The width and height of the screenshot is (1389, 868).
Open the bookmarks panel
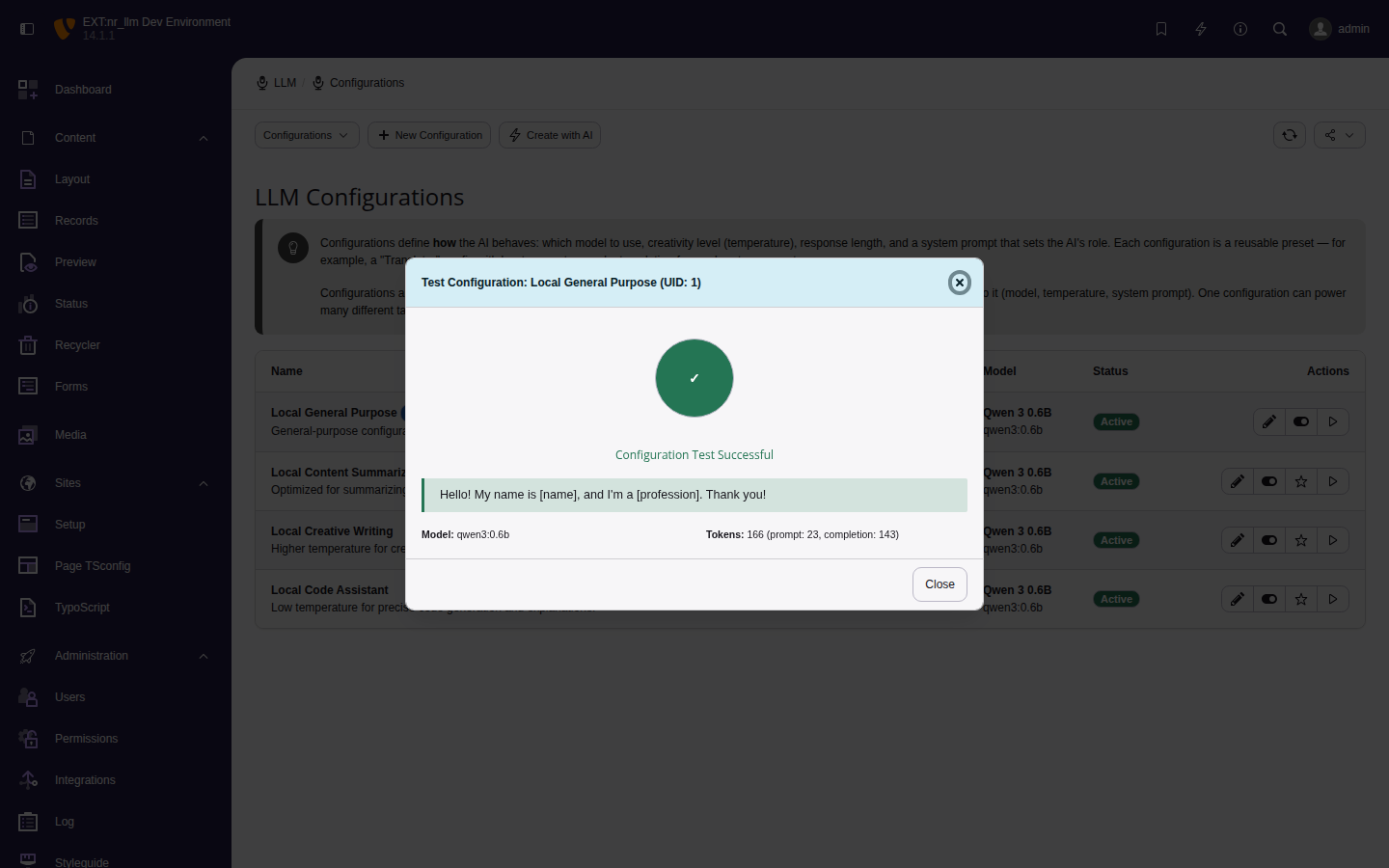(1161, 29)
